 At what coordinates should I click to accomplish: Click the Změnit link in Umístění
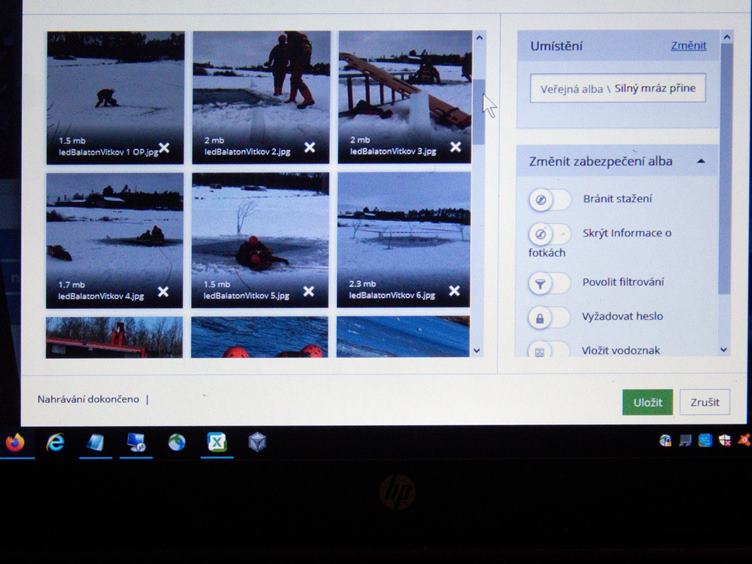click(x=689, y=46)
